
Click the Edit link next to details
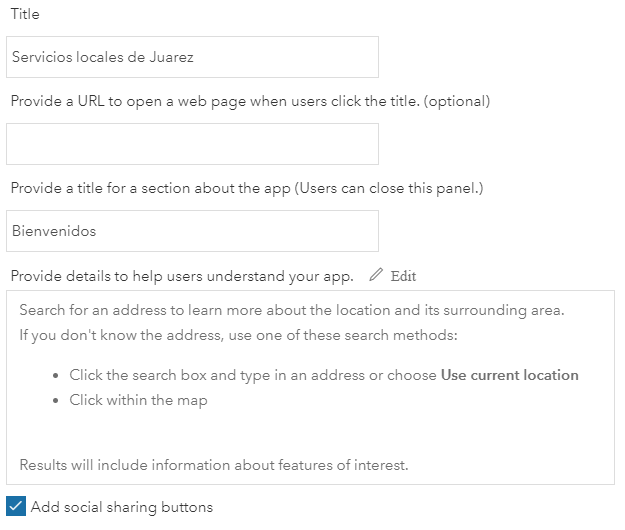pos(403,276)
